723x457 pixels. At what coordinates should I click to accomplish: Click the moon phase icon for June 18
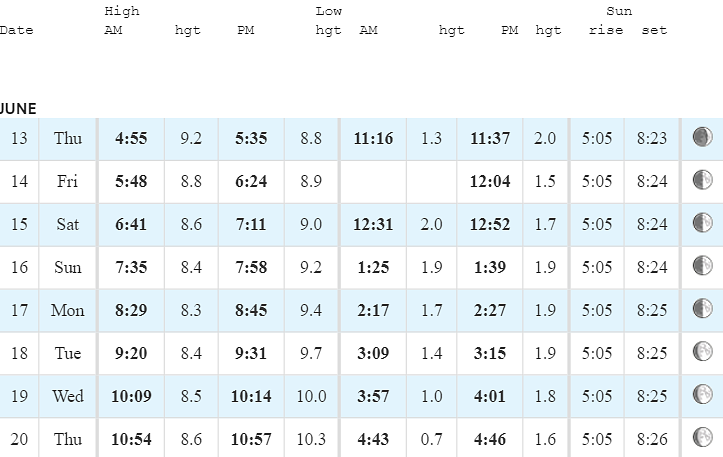702,351
